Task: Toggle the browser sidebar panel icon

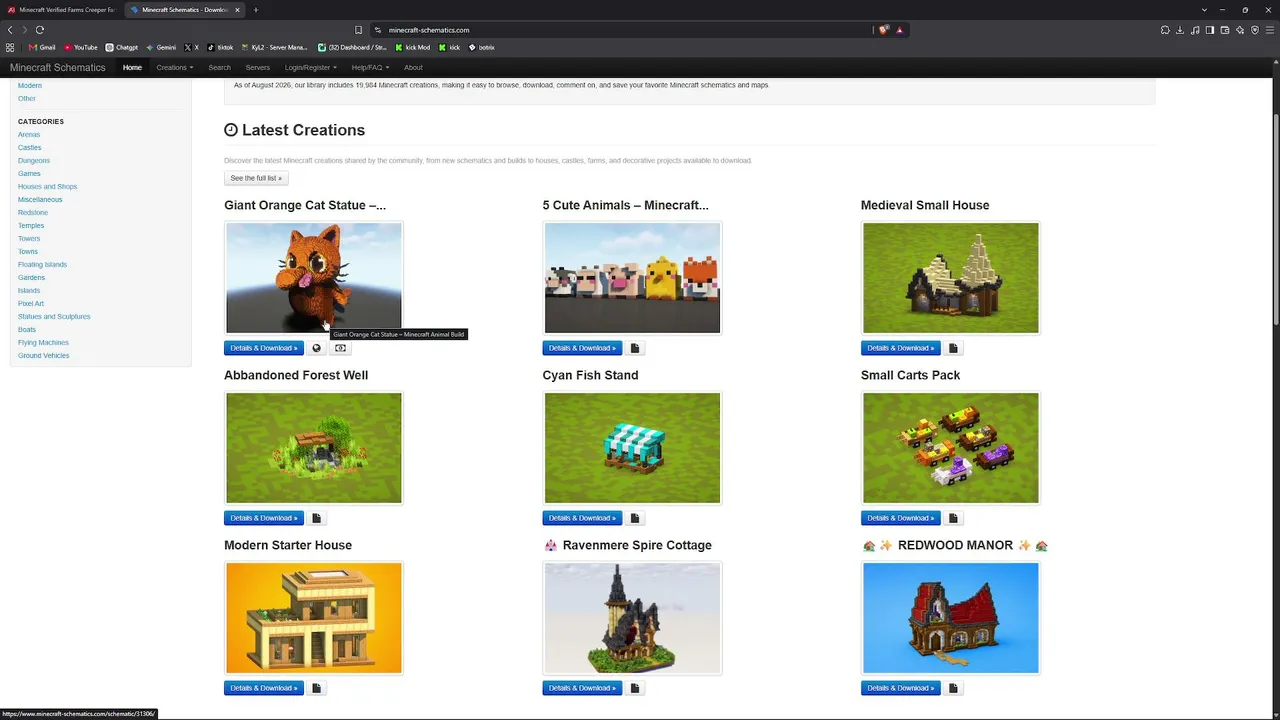Action: [x=1210, y=30]
